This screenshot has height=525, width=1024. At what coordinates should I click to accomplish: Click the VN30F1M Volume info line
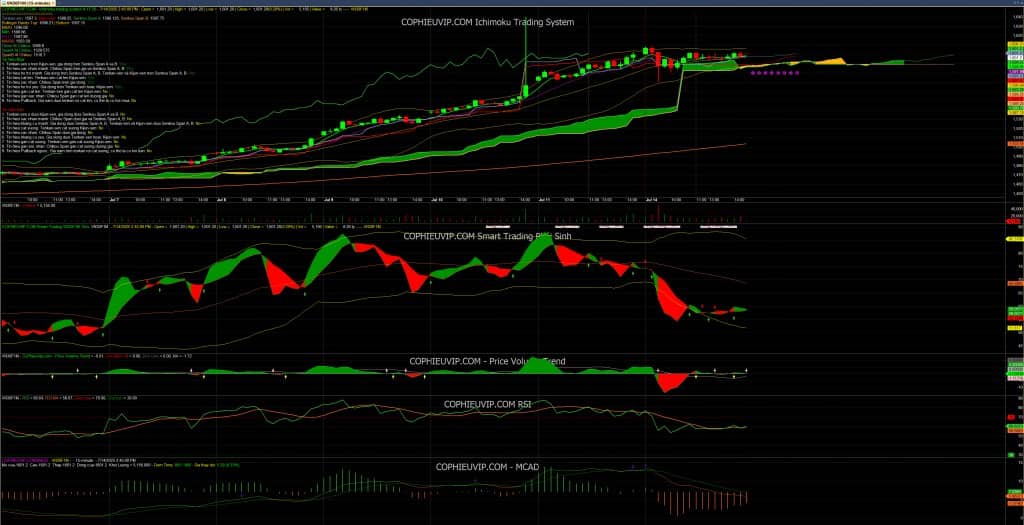[29, 205]
